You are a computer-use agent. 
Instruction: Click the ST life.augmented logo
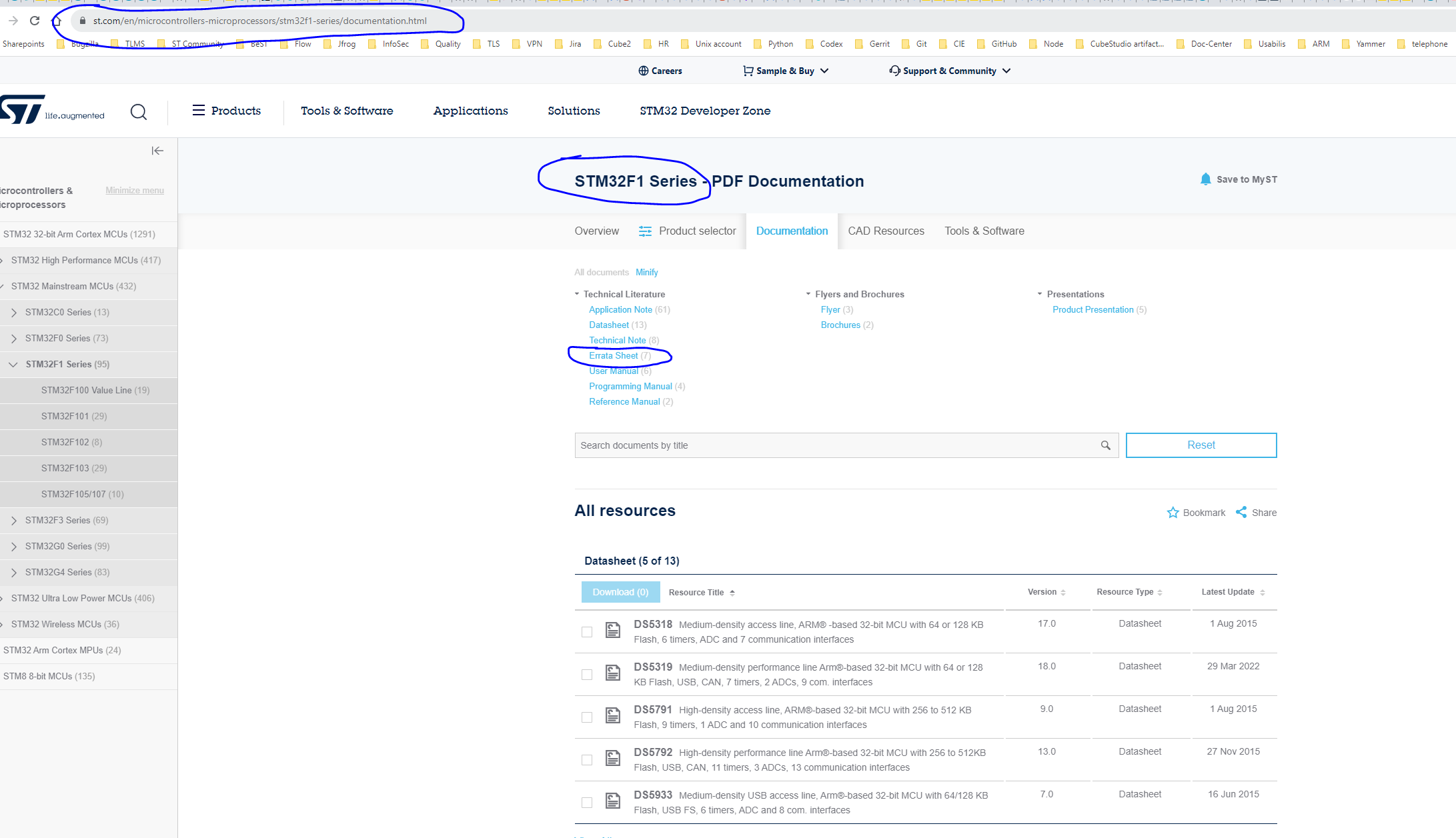(x=52, y=110)
